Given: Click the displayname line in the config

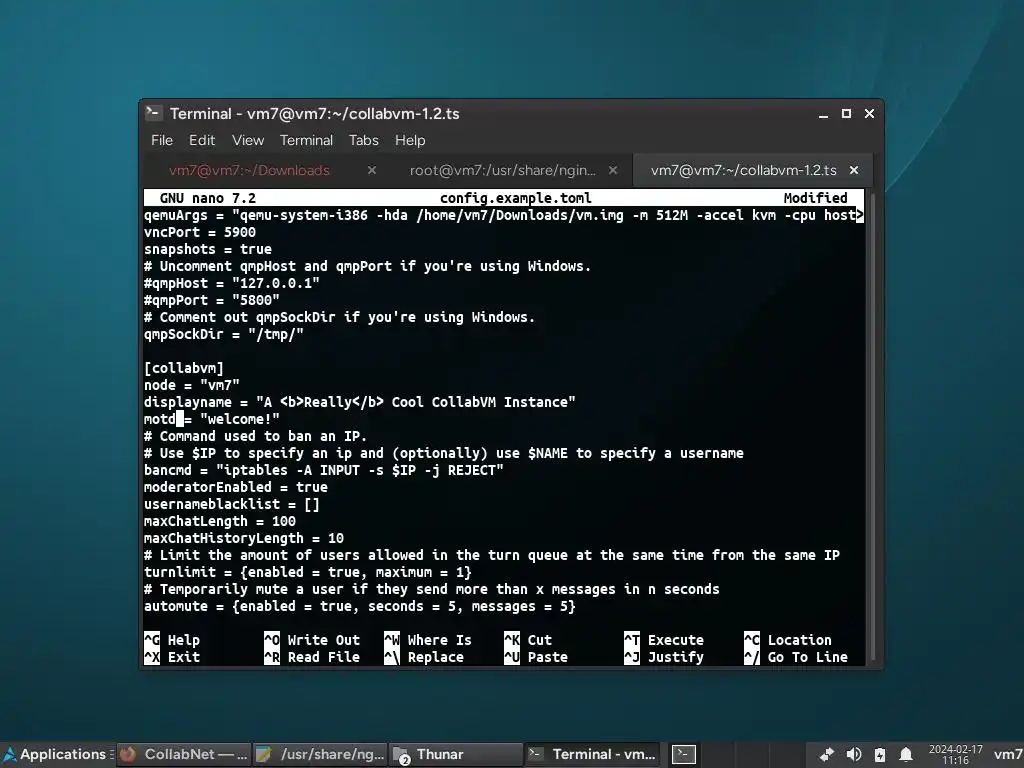Looking at the screenshot, I should [360, 402].
